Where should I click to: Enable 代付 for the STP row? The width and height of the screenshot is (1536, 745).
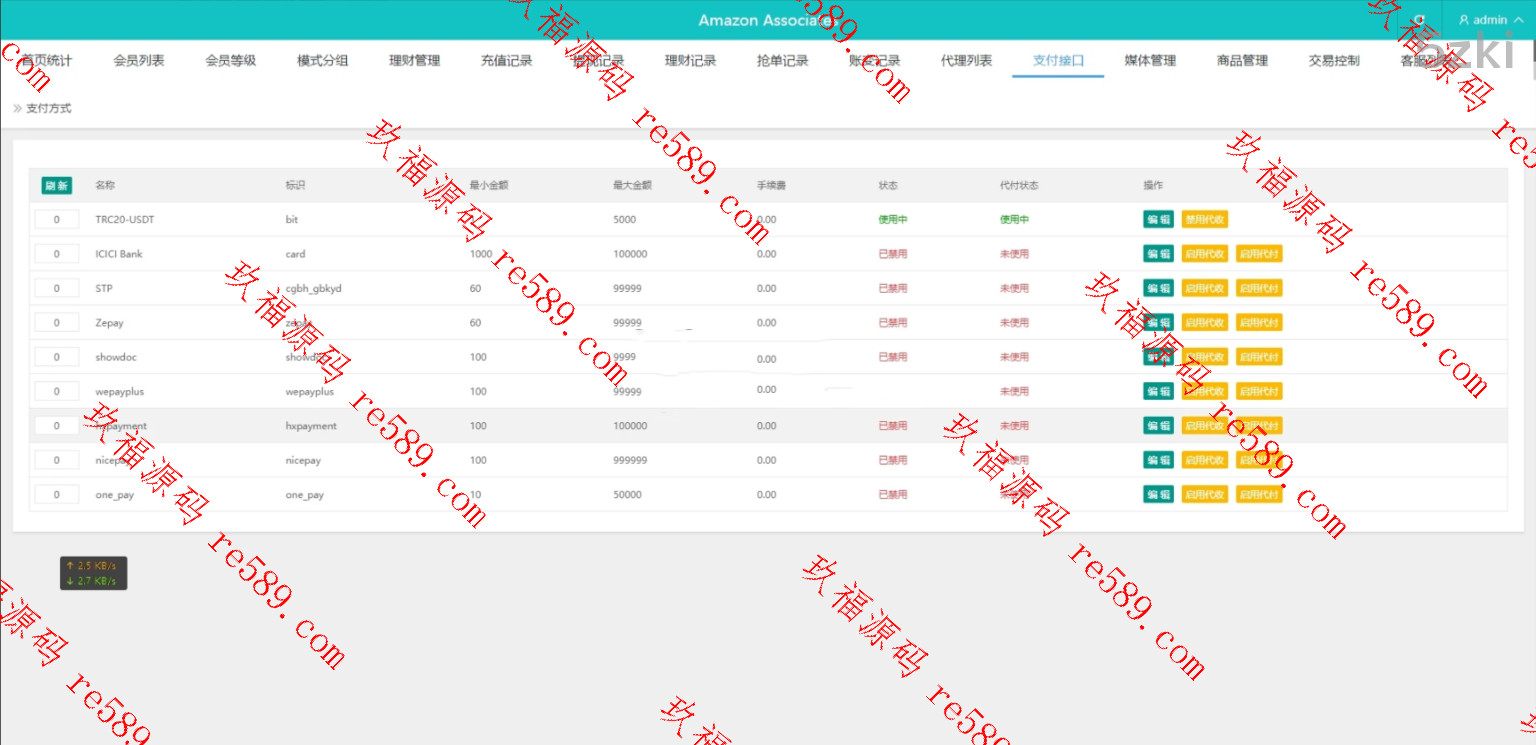tap(1259, 289)
